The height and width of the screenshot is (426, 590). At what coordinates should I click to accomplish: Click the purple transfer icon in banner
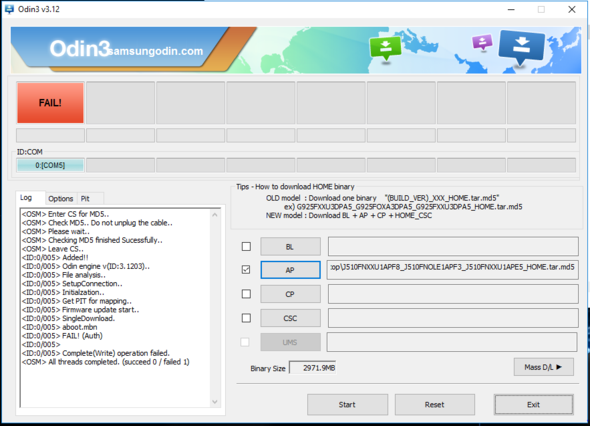pyautogui.click(x=482, y=42)
